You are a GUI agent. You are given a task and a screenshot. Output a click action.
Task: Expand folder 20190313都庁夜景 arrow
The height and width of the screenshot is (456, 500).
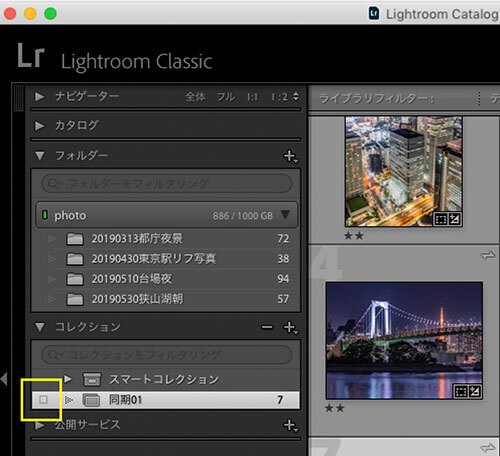(x=52, y=239)
